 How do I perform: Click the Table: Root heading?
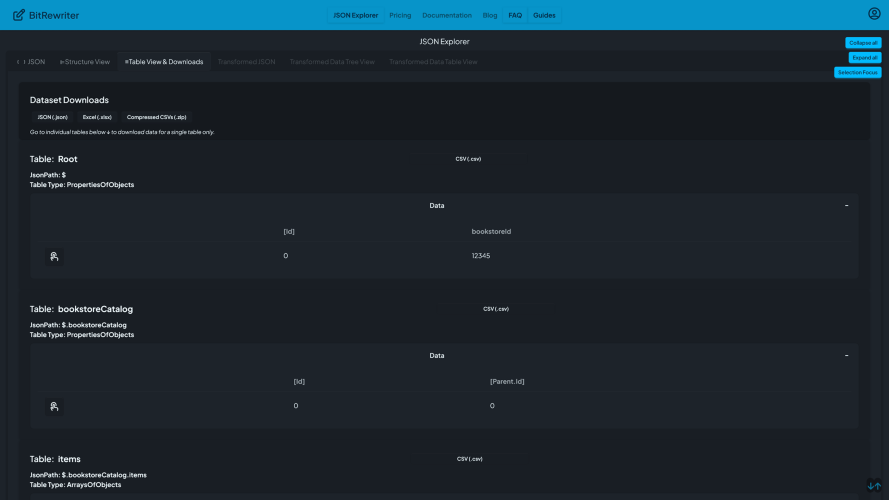53,159
